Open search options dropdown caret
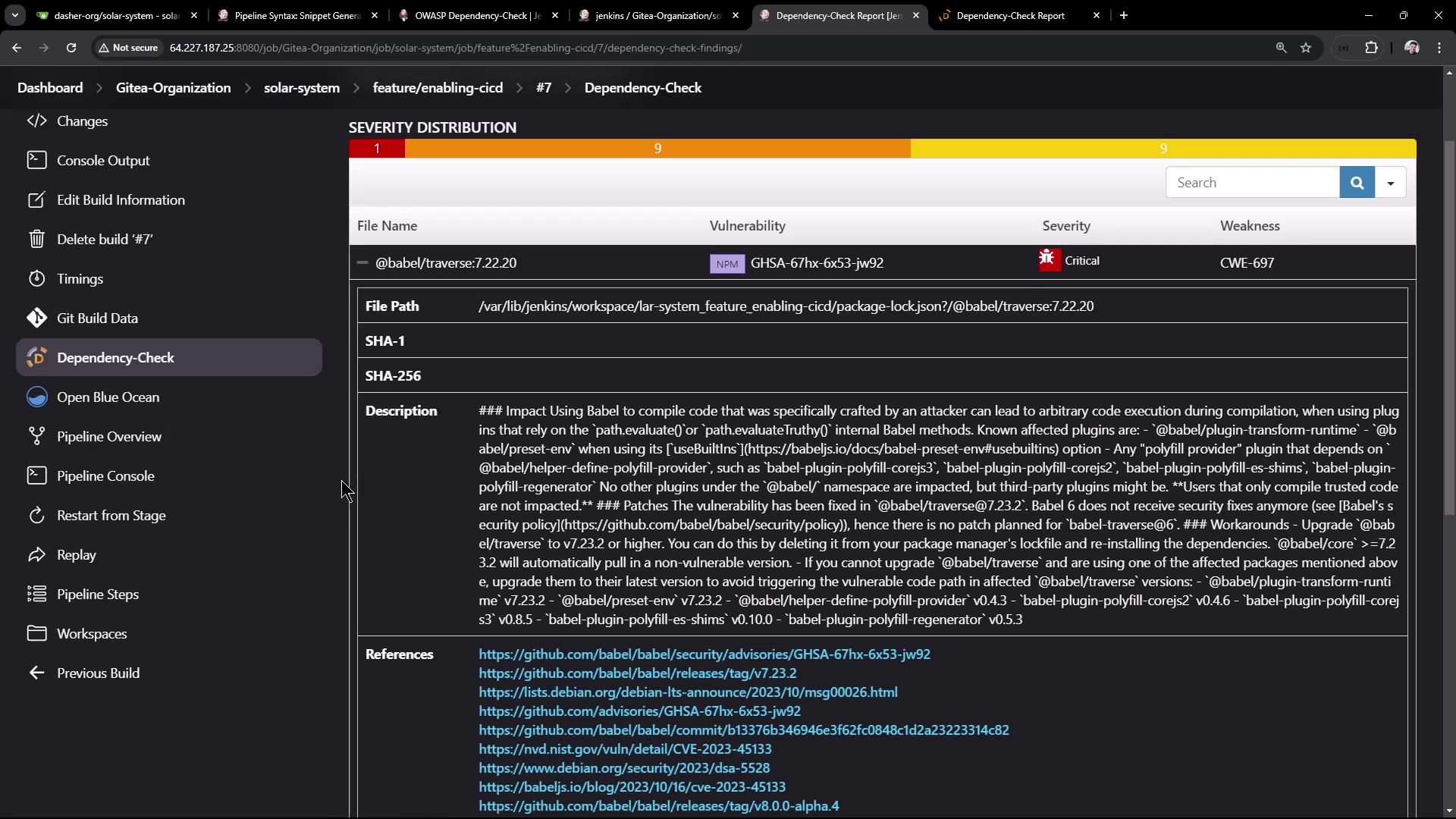 pos(1390,183)
